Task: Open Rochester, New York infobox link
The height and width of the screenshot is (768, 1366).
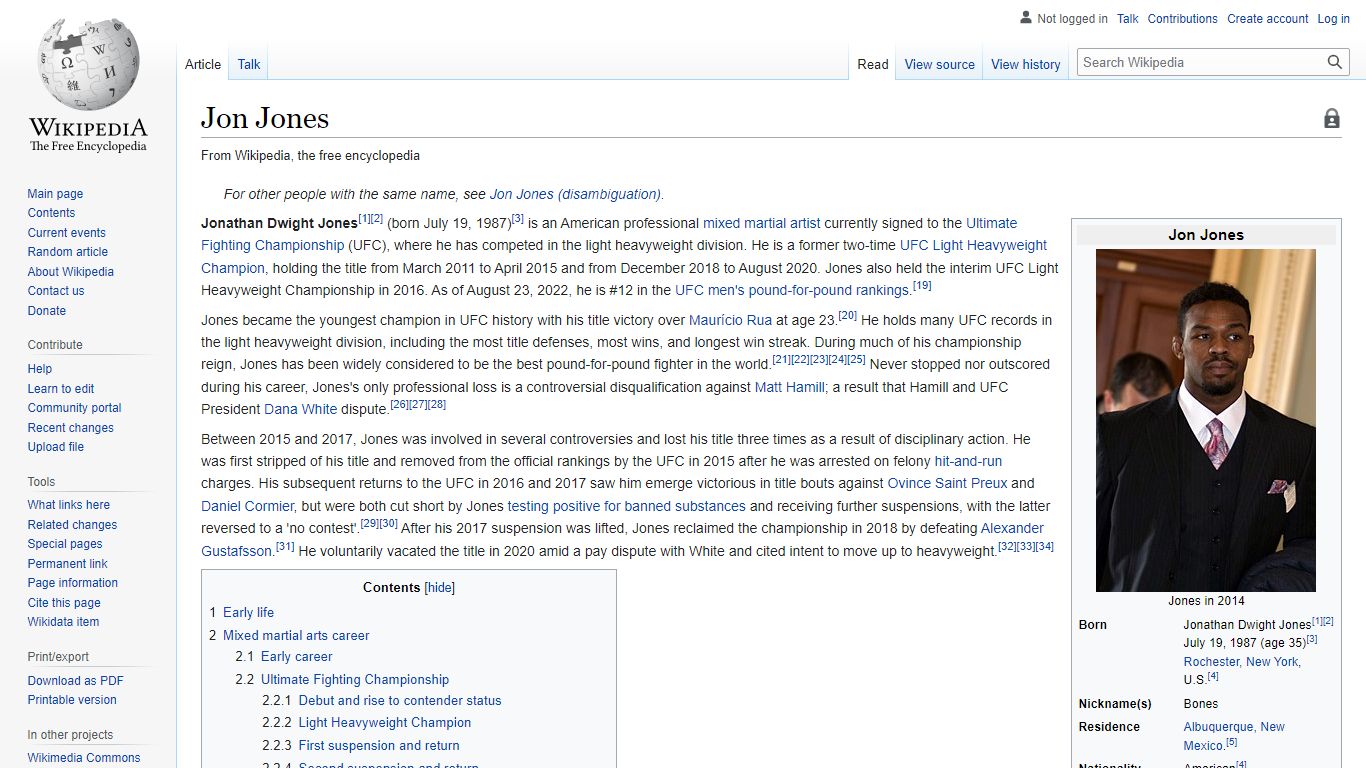Action: pos(1241,662)
